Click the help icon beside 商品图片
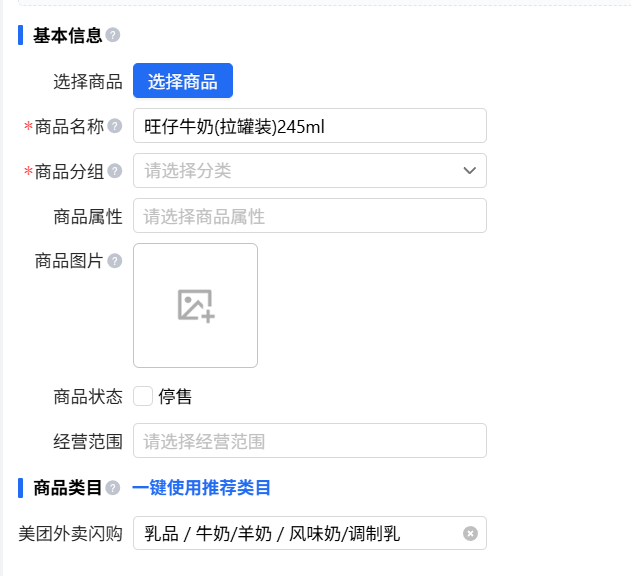 coord(115,261)
